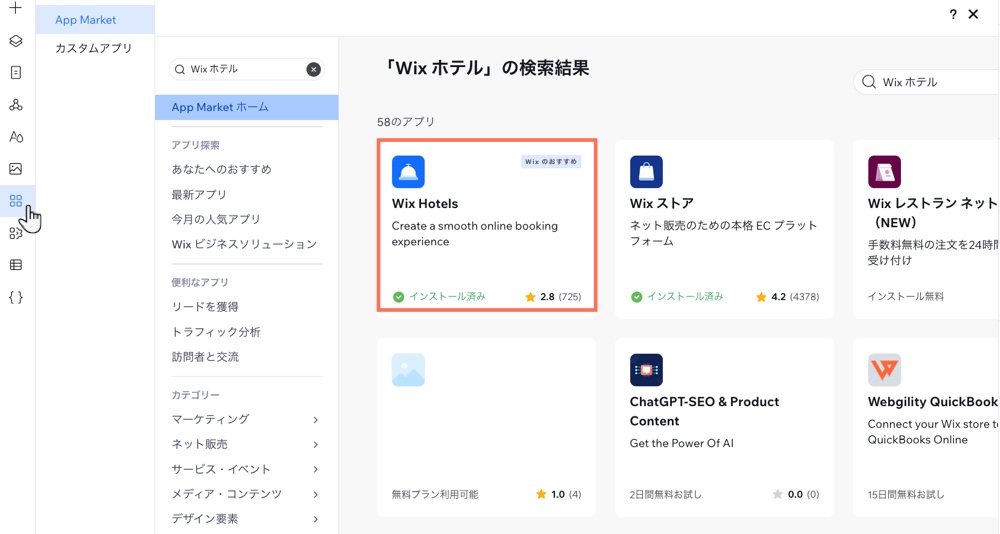Expand the メディア・コンテンツ category chevron
The width and height of the screenshot is (1000, 534).
316,494
